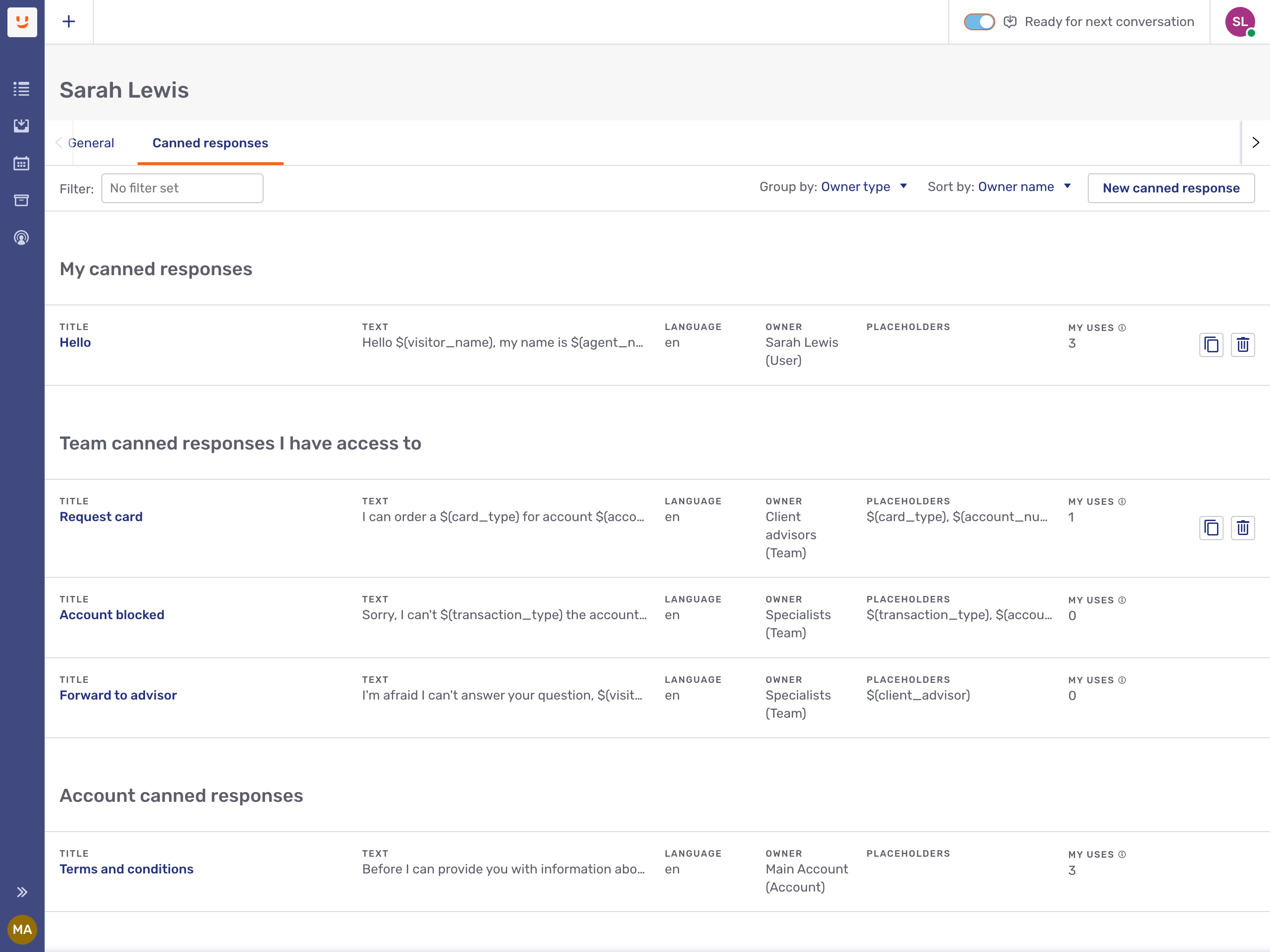This screenshot has height=952, width=1270.
Task: Copy the Hello canned response
Action: (x=1211, y=344)
